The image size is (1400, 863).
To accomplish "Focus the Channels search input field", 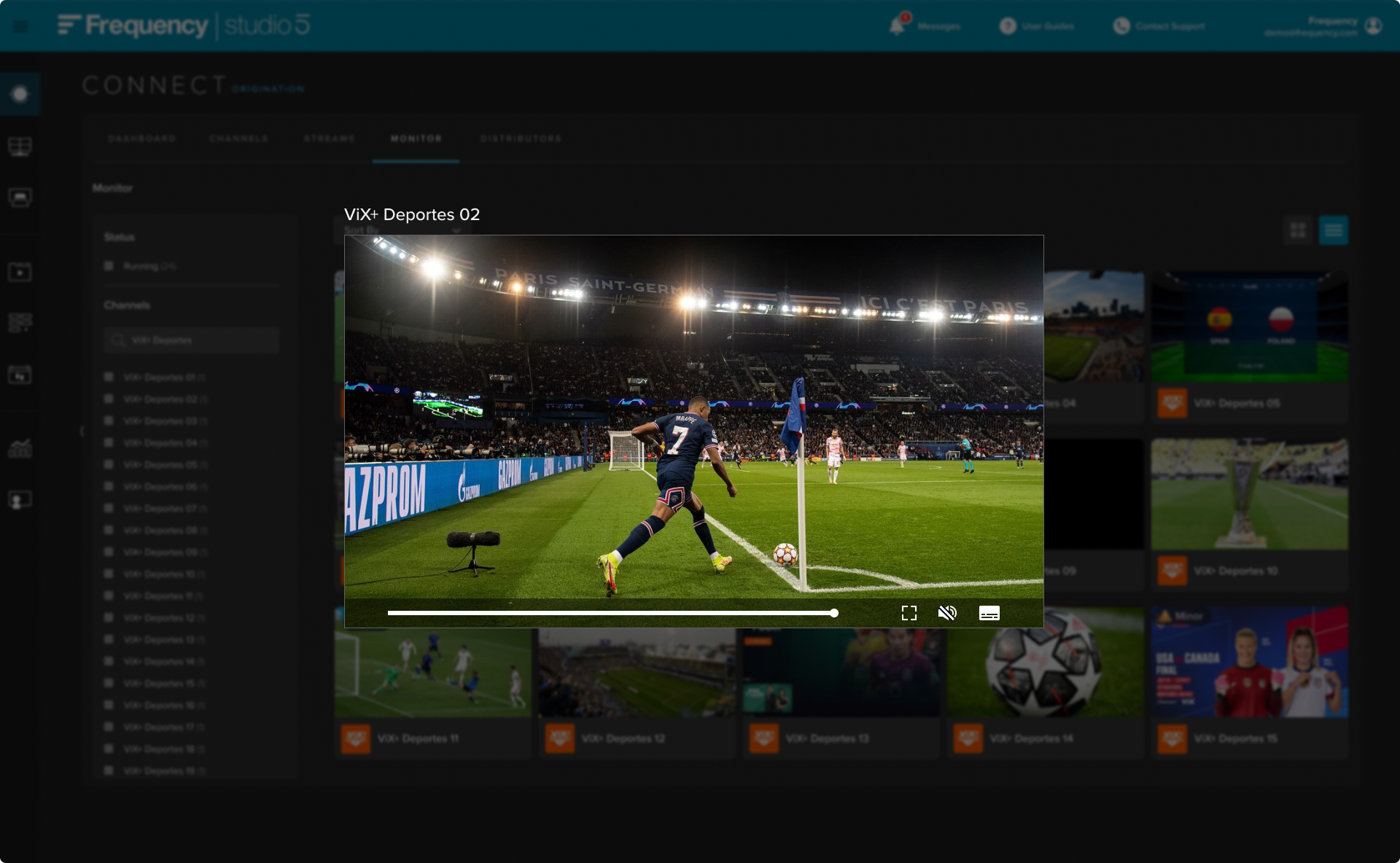I will pos(192,340).
